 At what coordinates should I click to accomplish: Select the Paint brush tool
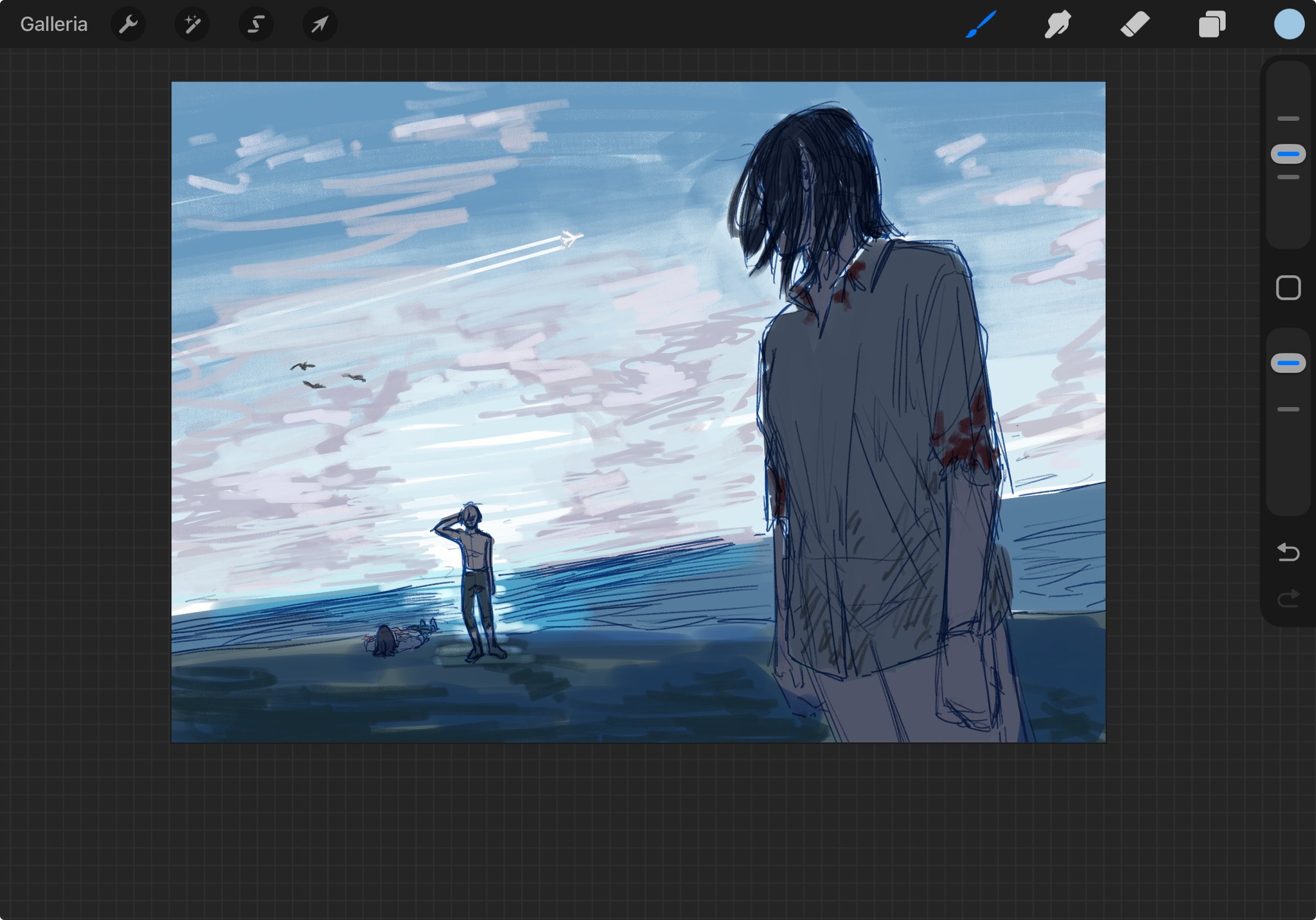point(981,24)
